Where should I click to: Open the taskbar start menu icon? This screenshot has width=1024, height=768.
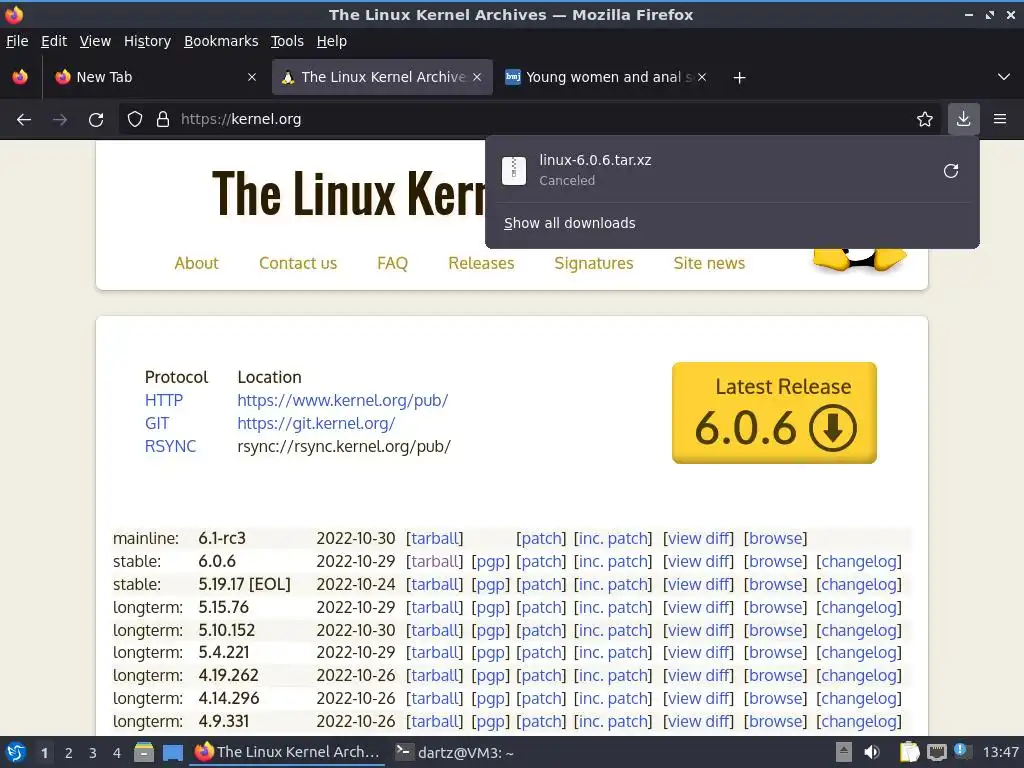15,753
